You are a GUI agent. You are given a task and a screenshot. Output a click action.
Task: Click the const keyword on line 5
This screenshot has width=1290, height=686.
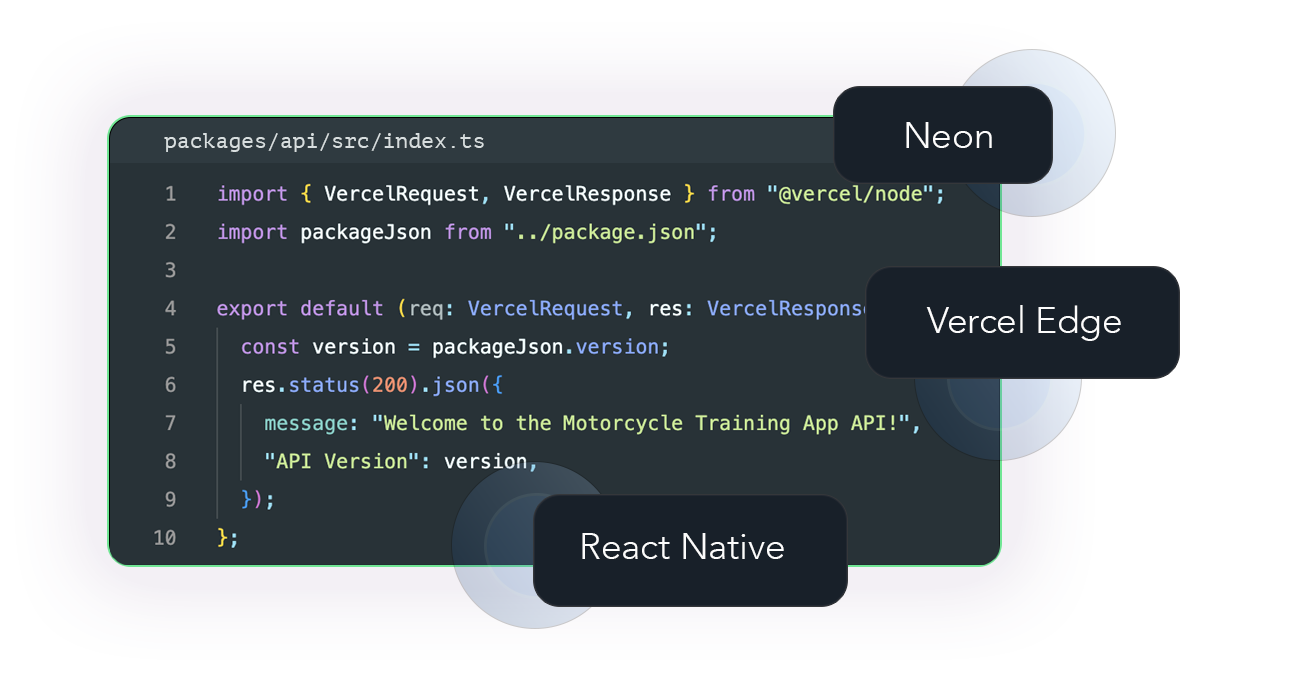[x=270, y=347]
